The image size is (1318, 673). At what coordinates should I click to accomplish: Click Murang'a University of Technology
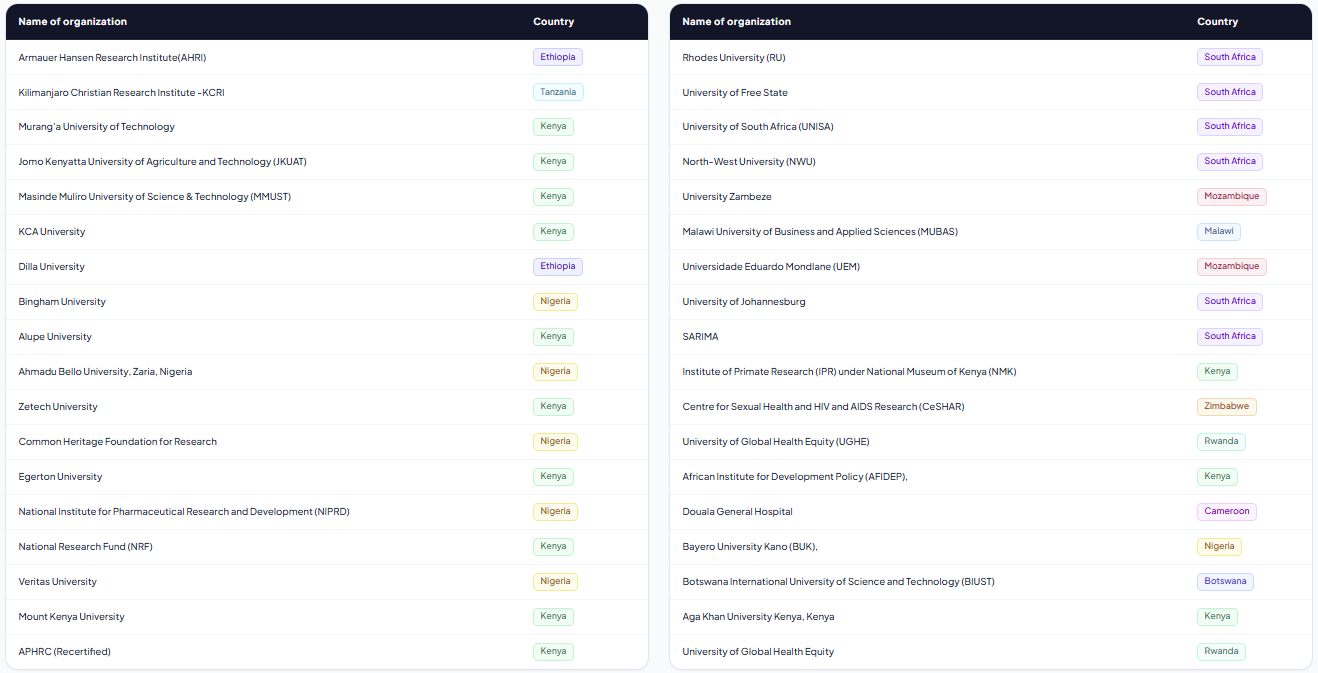coord(96,127)
